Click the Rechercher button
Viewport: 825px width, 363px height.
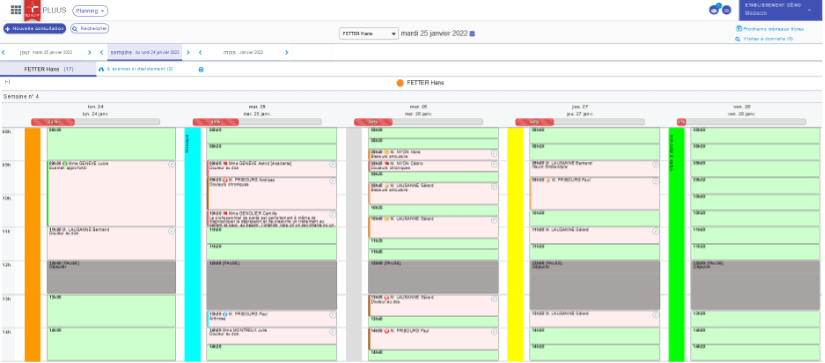tap(89, 28)
